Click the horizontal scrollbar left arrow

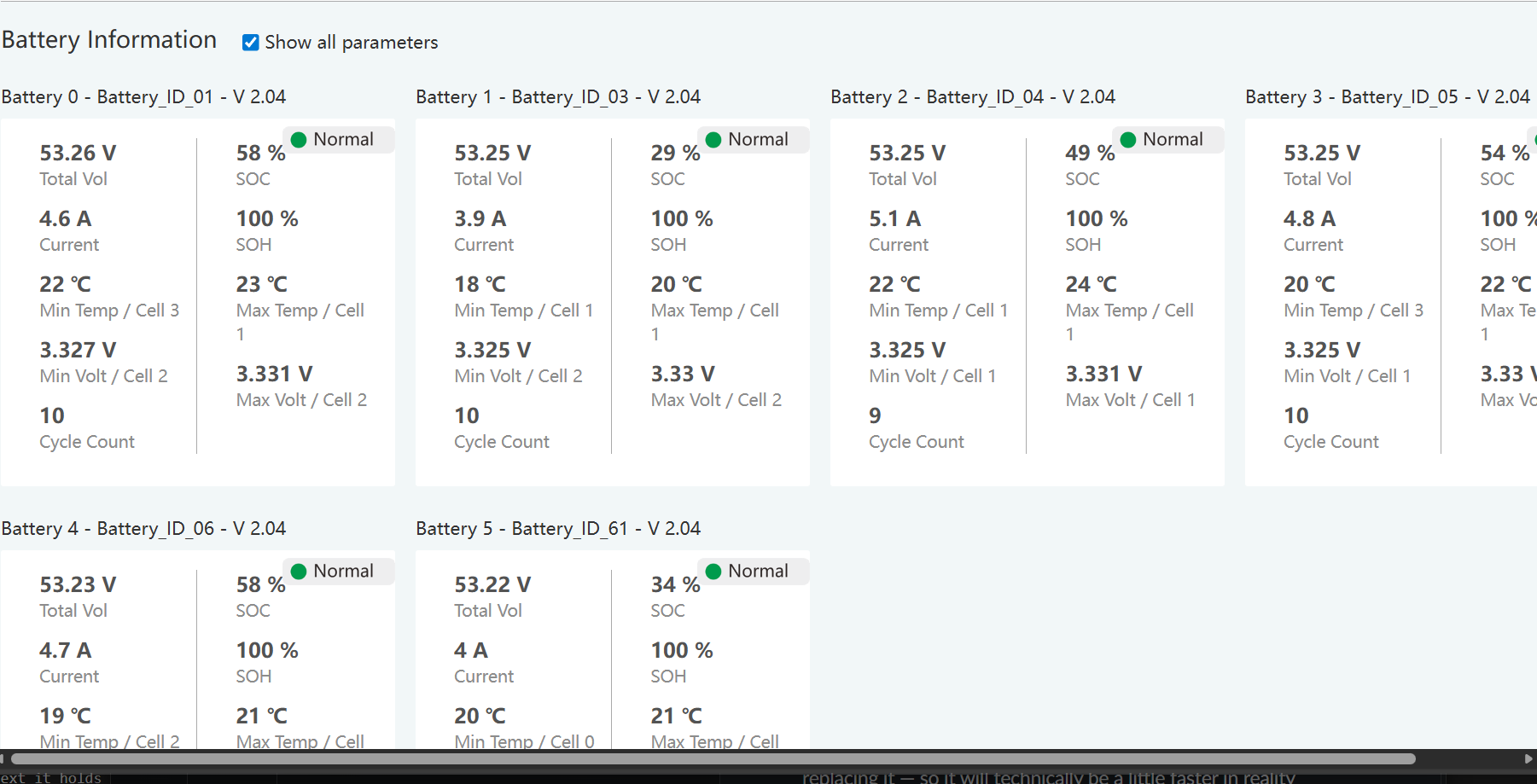coord(3,758)
